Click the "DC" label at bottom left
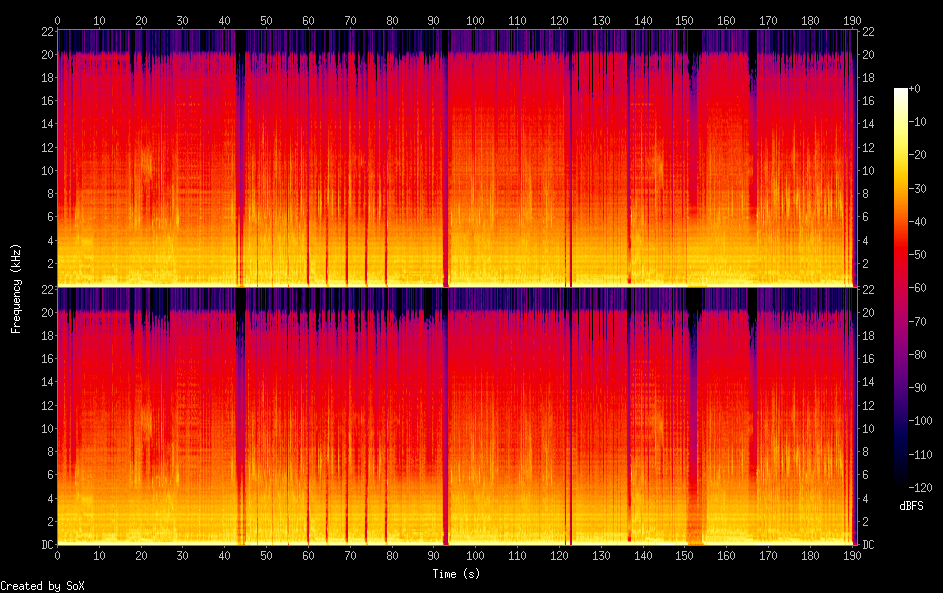943x593 pixels. point(47,545)
